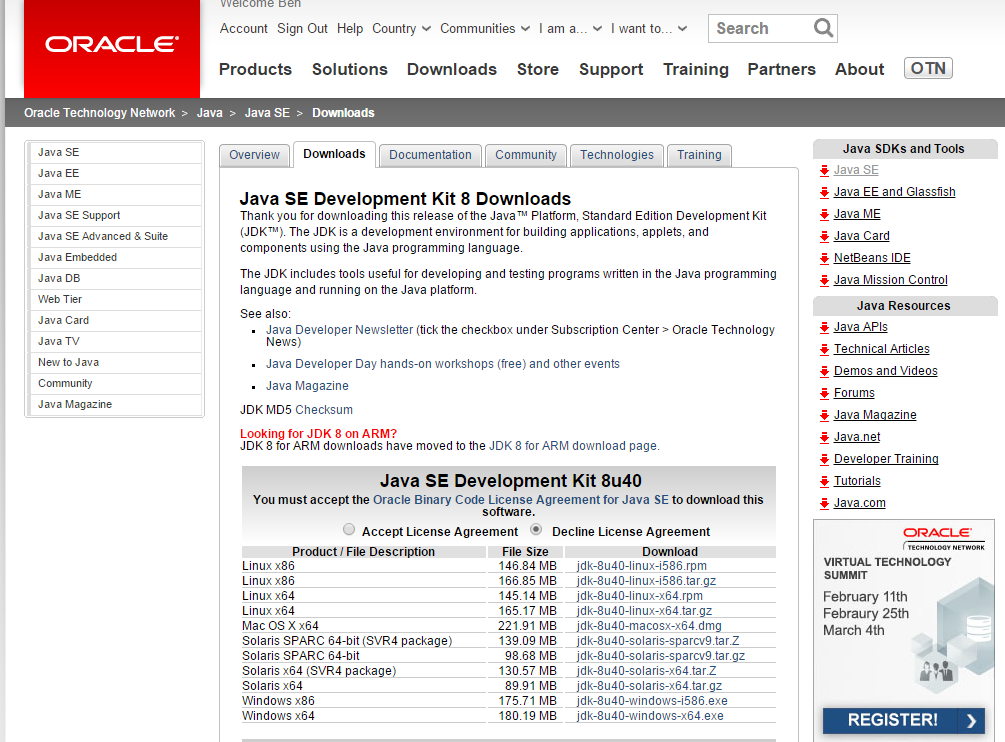Open the OTN badge button
The width and height of the screenshot is (1005, 742).
pyautogui.click(x=928, y=68)
